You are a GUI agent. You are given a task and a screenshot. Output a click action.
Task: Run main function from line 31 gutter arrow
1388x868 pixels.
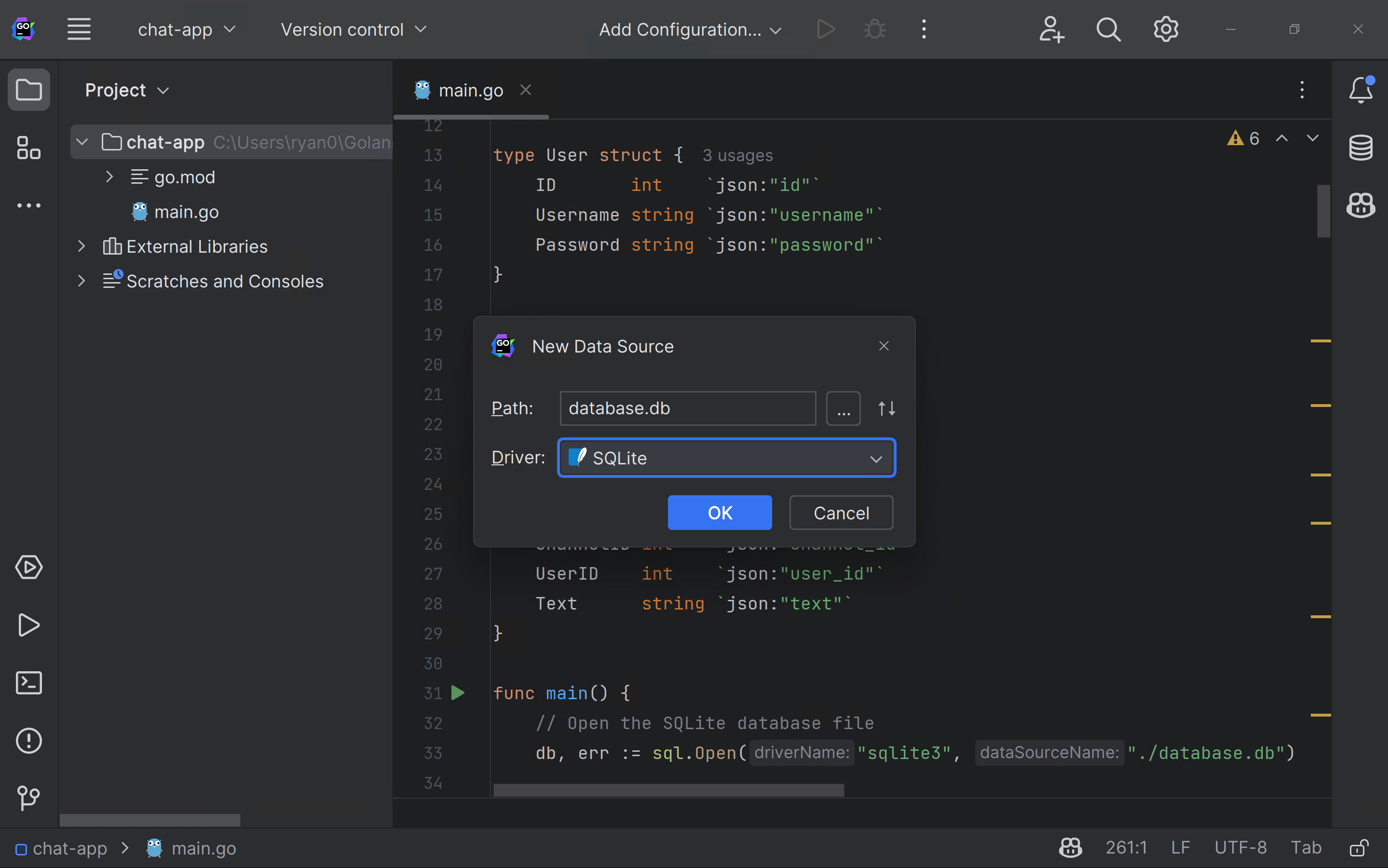[458, 692]
